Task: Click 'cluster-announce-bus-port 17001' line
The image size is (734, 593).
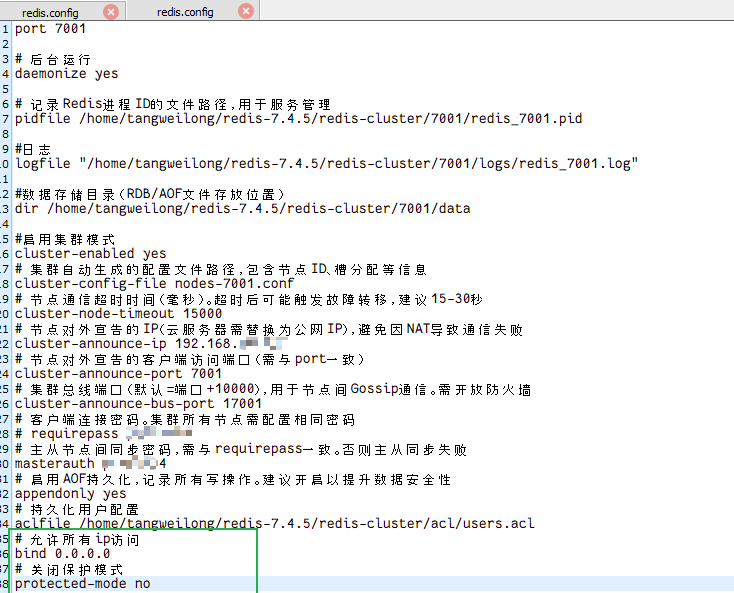Action: coord(138,403)
